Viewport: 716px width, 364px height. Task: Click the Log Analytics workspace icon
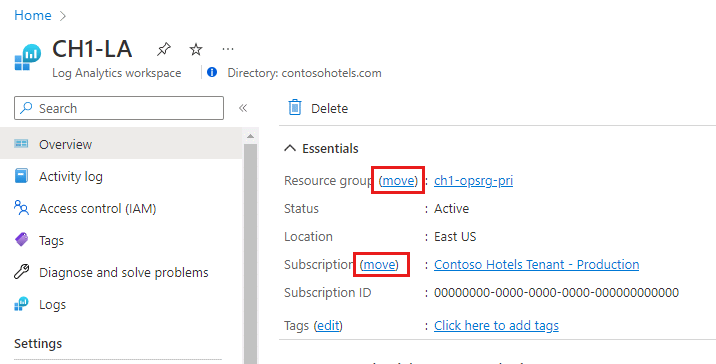pyautogui.click(x=27, y=58)
